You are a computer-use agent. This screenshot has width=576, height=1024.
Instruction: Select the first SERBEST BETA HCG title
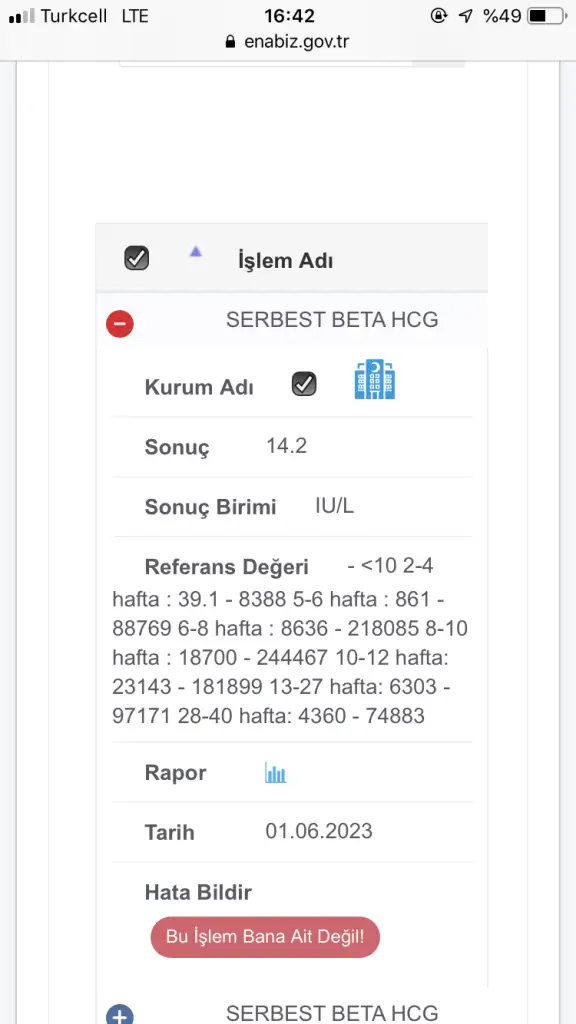(x=332, y=320)
